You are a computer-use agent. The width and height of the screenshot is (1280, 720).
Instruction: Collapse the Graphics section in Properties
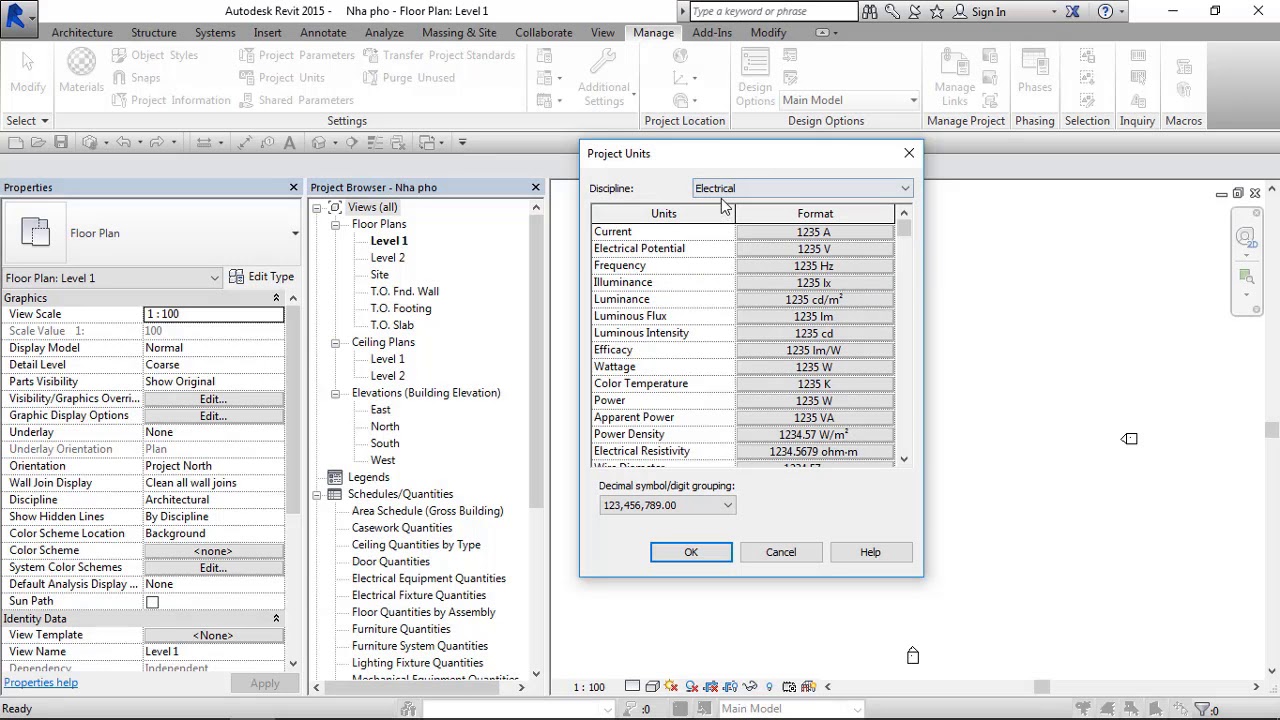click(276, 298)
